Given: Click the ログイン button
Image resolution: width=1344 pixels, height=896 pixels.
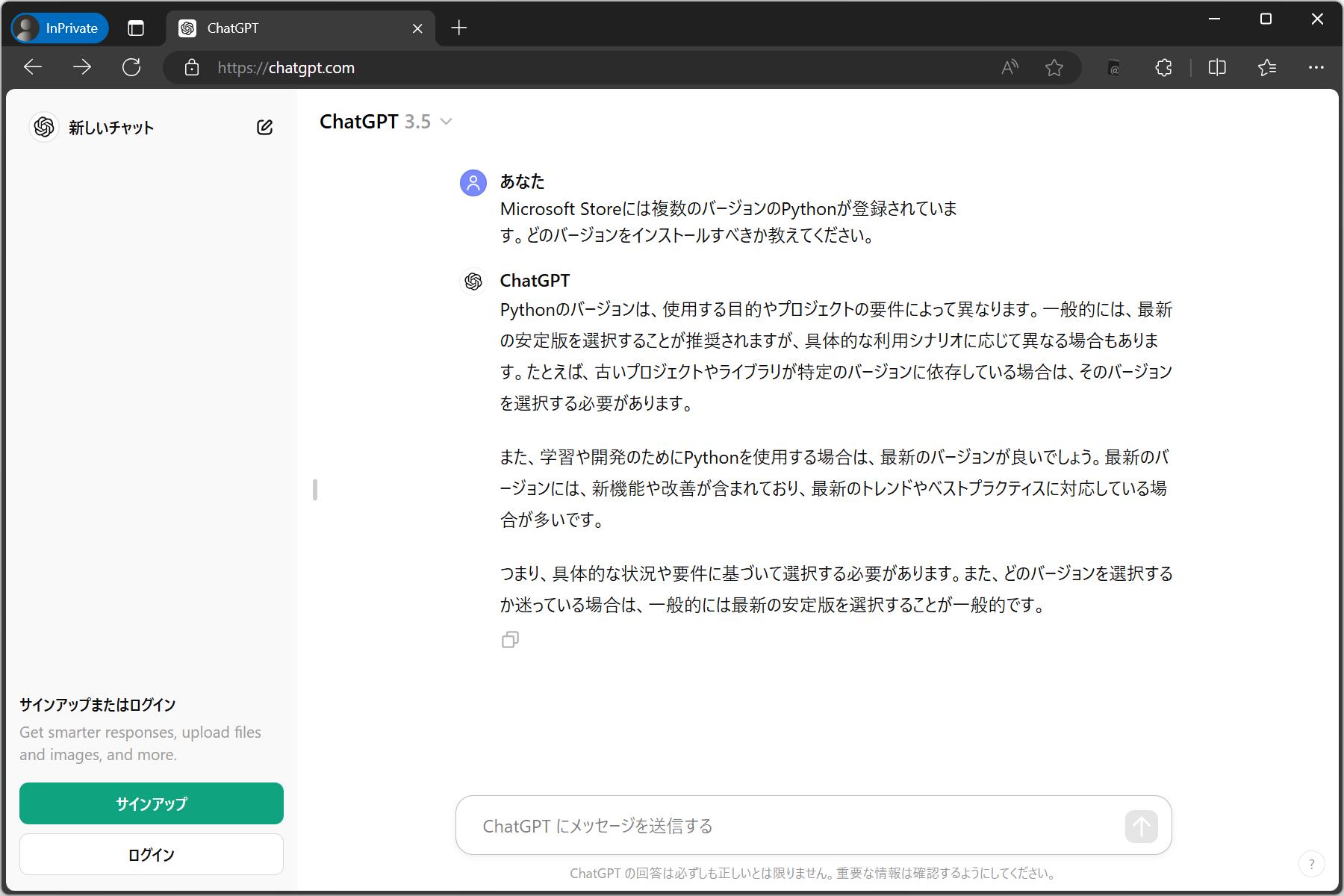Looking at the screenshot, I should [x=152, y=854].
